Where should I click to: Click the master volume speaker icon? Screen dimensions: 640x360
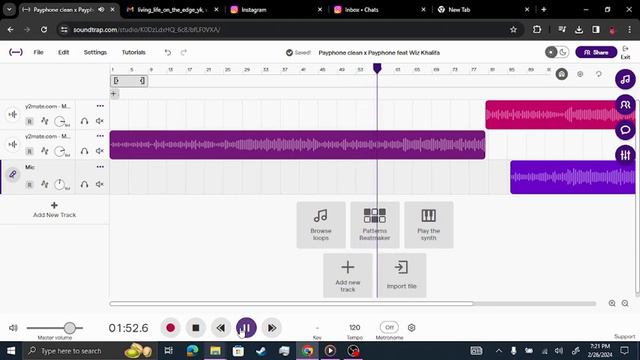pos(13,328)
